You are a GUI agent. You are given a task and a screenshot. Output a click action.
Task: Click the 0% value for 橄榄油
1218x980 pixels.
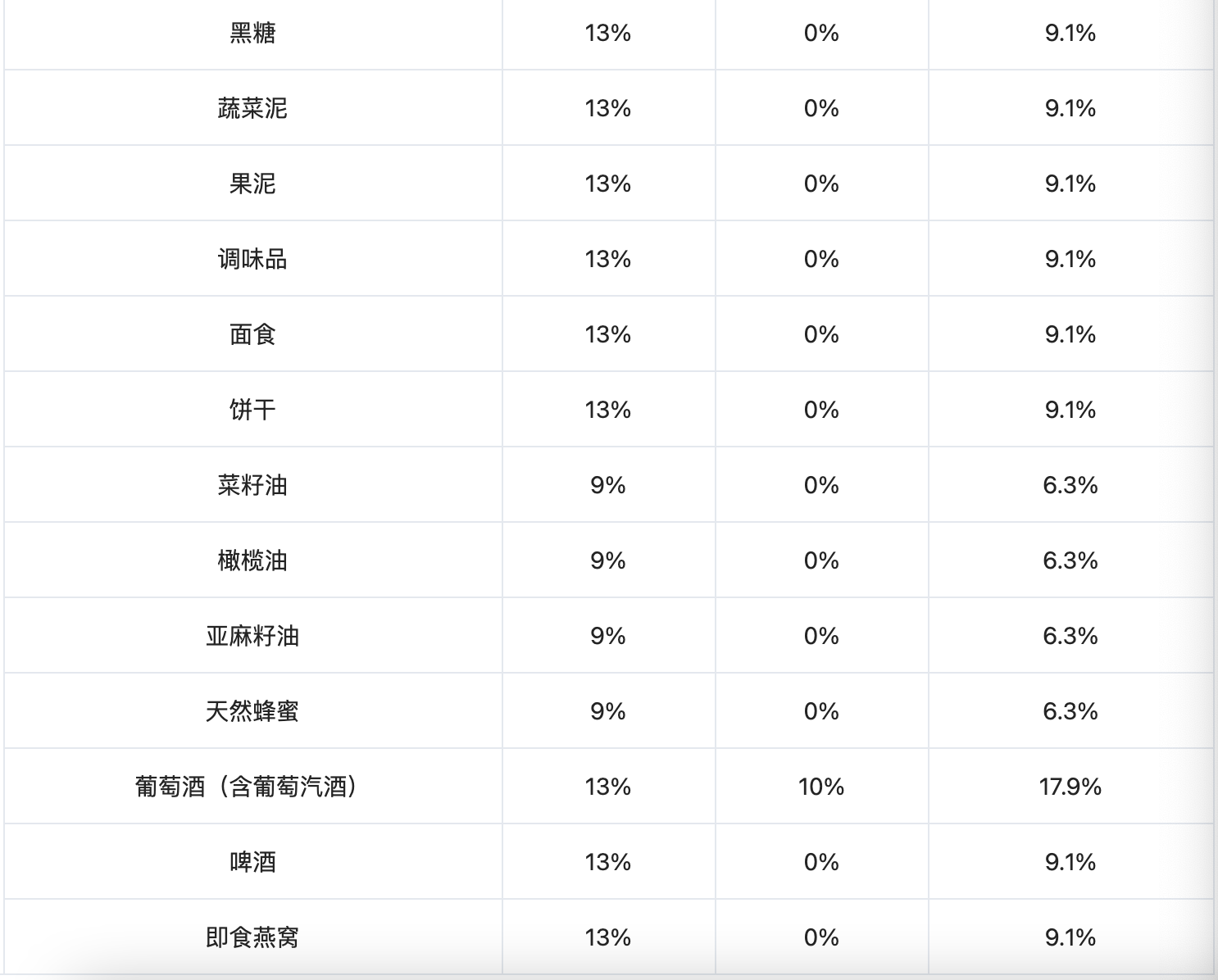pos(820,561)
